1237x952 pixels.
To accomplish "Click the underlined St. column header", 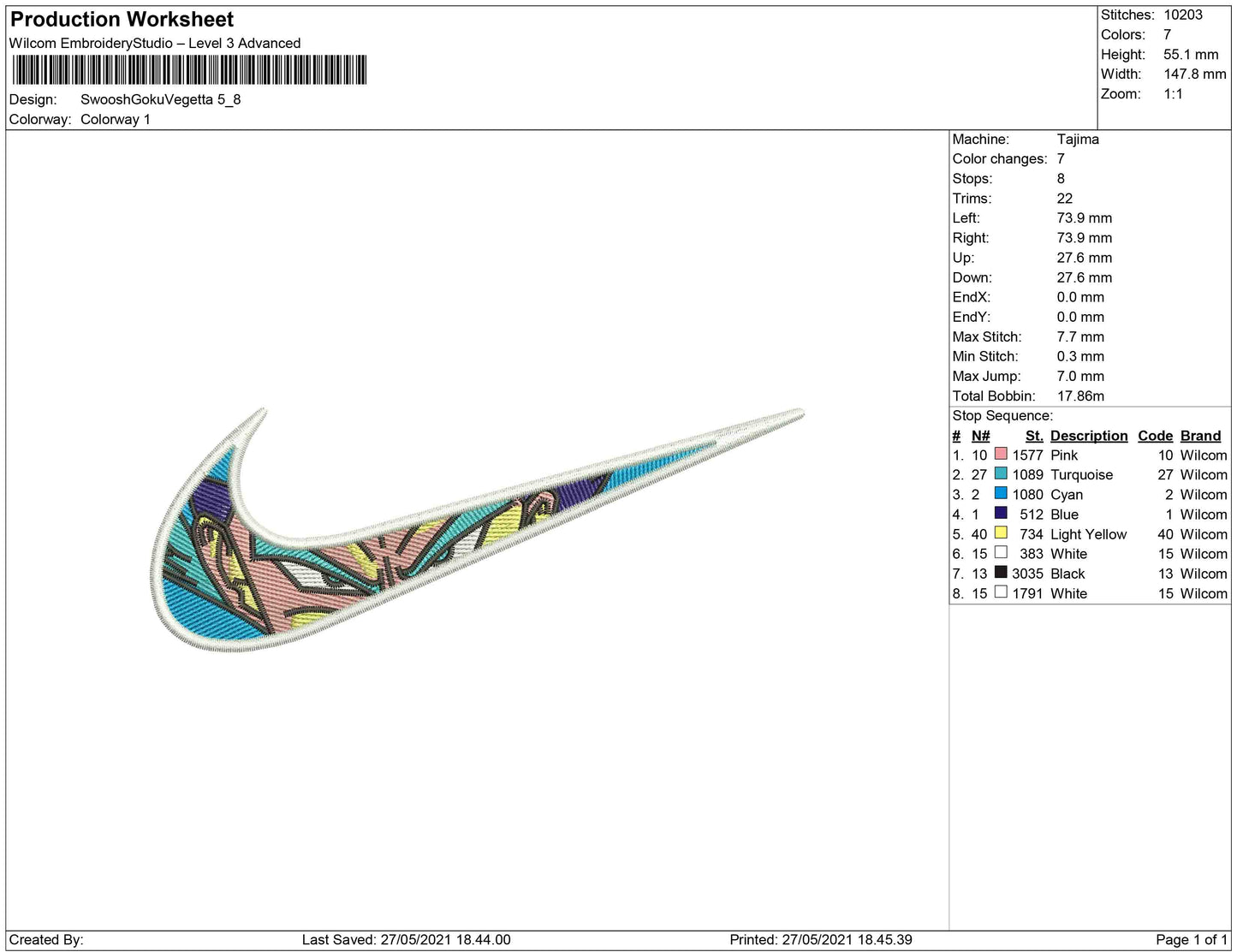I will [1034, 436].
